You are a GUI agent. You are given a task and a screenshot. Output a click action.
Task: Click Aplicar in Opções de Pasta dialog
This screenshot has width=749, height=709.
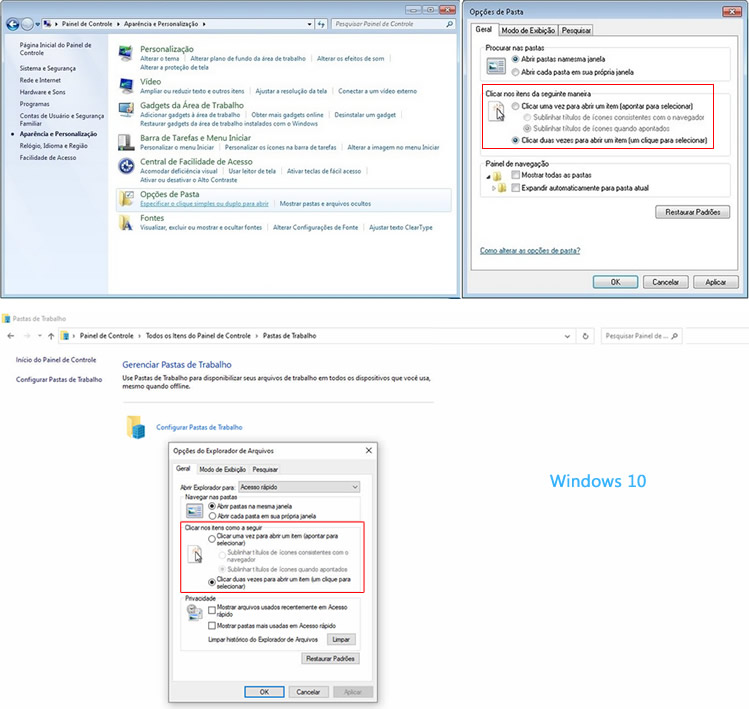pyautogui.click(x=715, y=282)
